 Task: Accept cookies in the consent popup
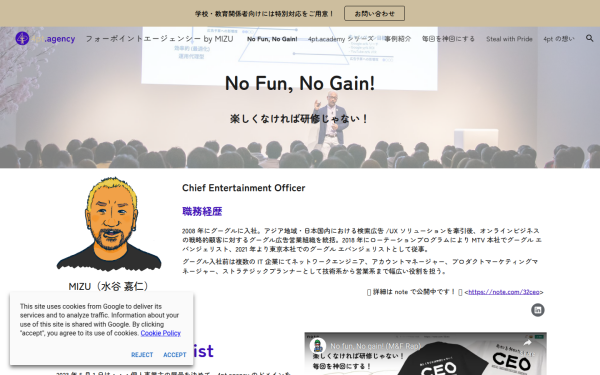174,355
